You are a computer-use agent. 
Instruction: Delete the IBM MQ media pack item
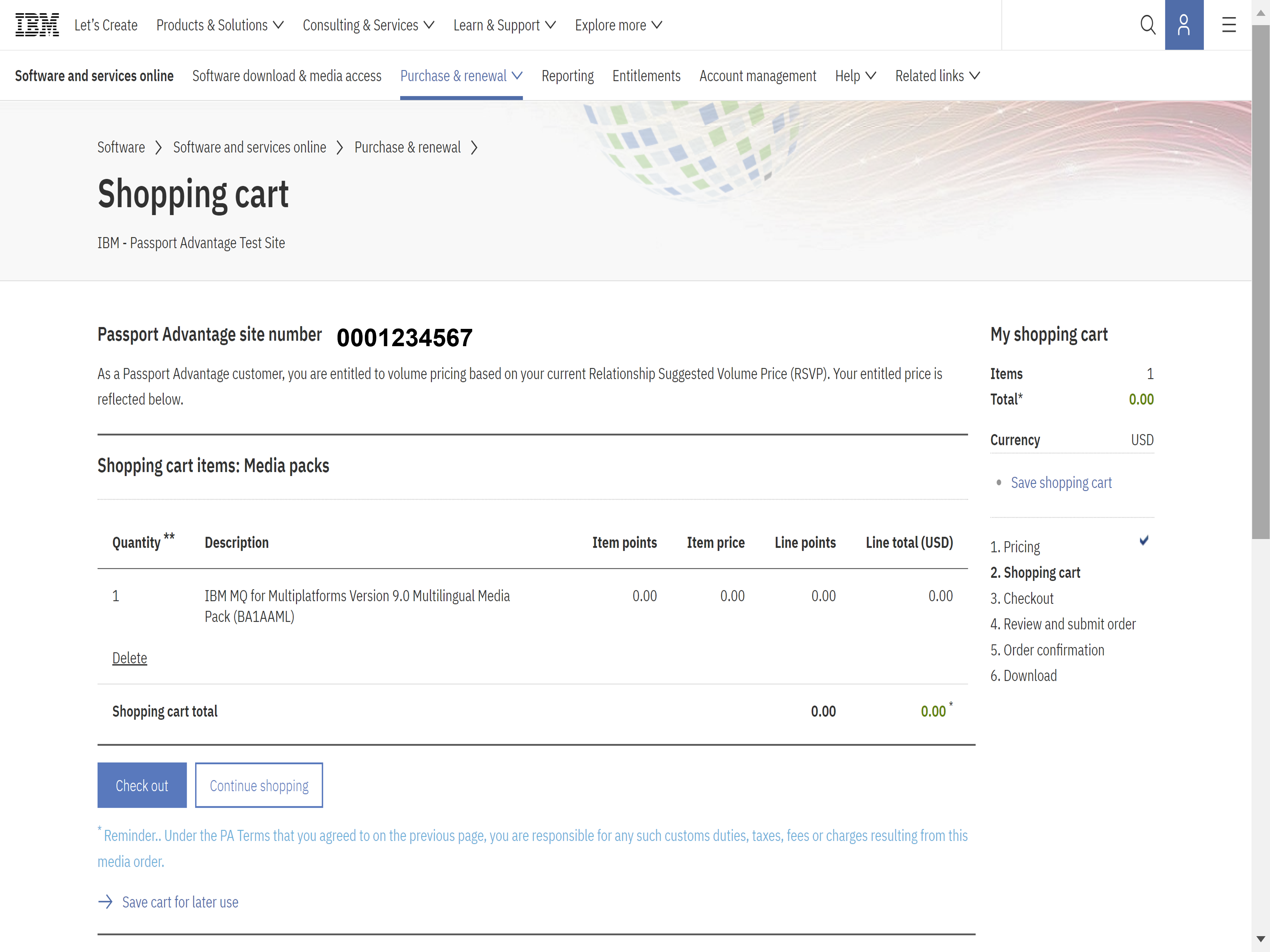[130, 658]
